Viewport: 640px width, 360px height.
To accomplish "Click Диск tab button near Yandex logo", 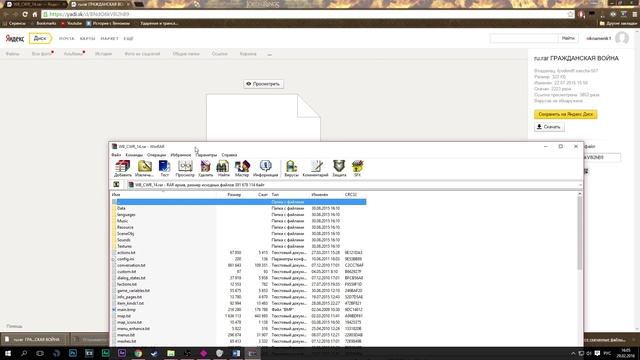I will pyautogui.click(x=40, y=38).
